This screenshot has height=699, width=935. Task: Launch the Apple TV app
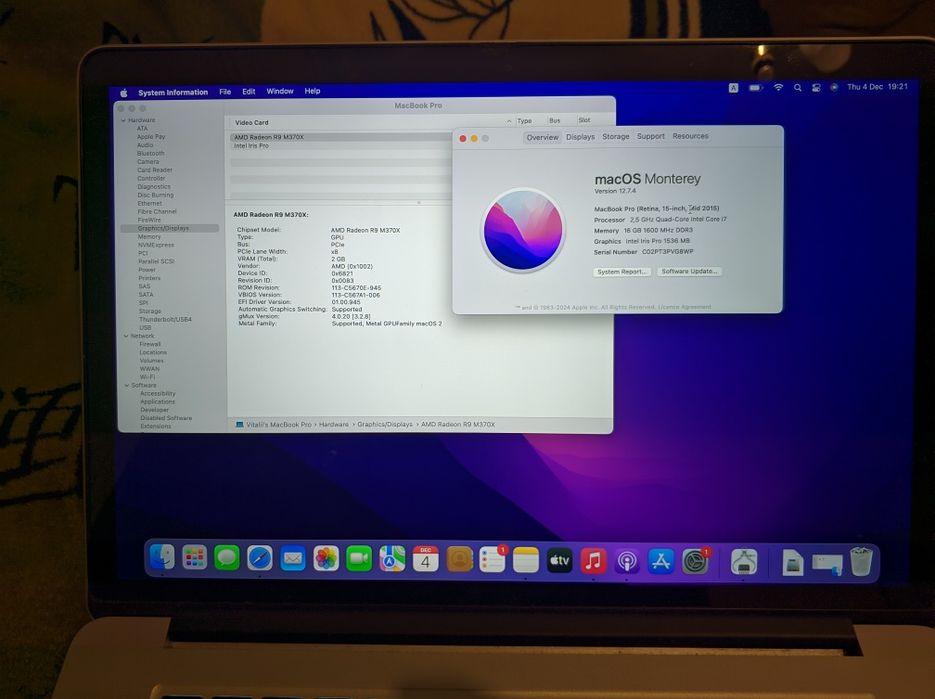[559, 561]
